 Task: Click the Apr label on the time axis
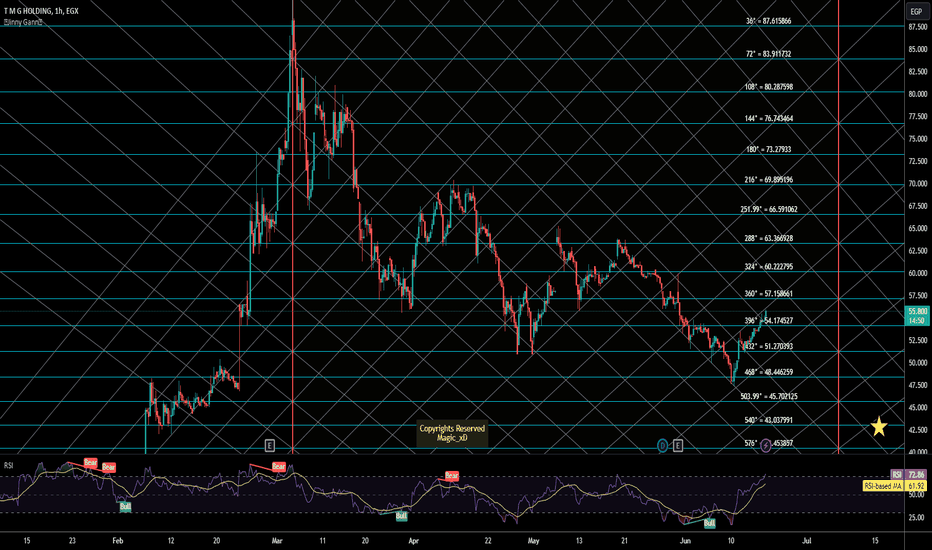click(x=414, y=541)
